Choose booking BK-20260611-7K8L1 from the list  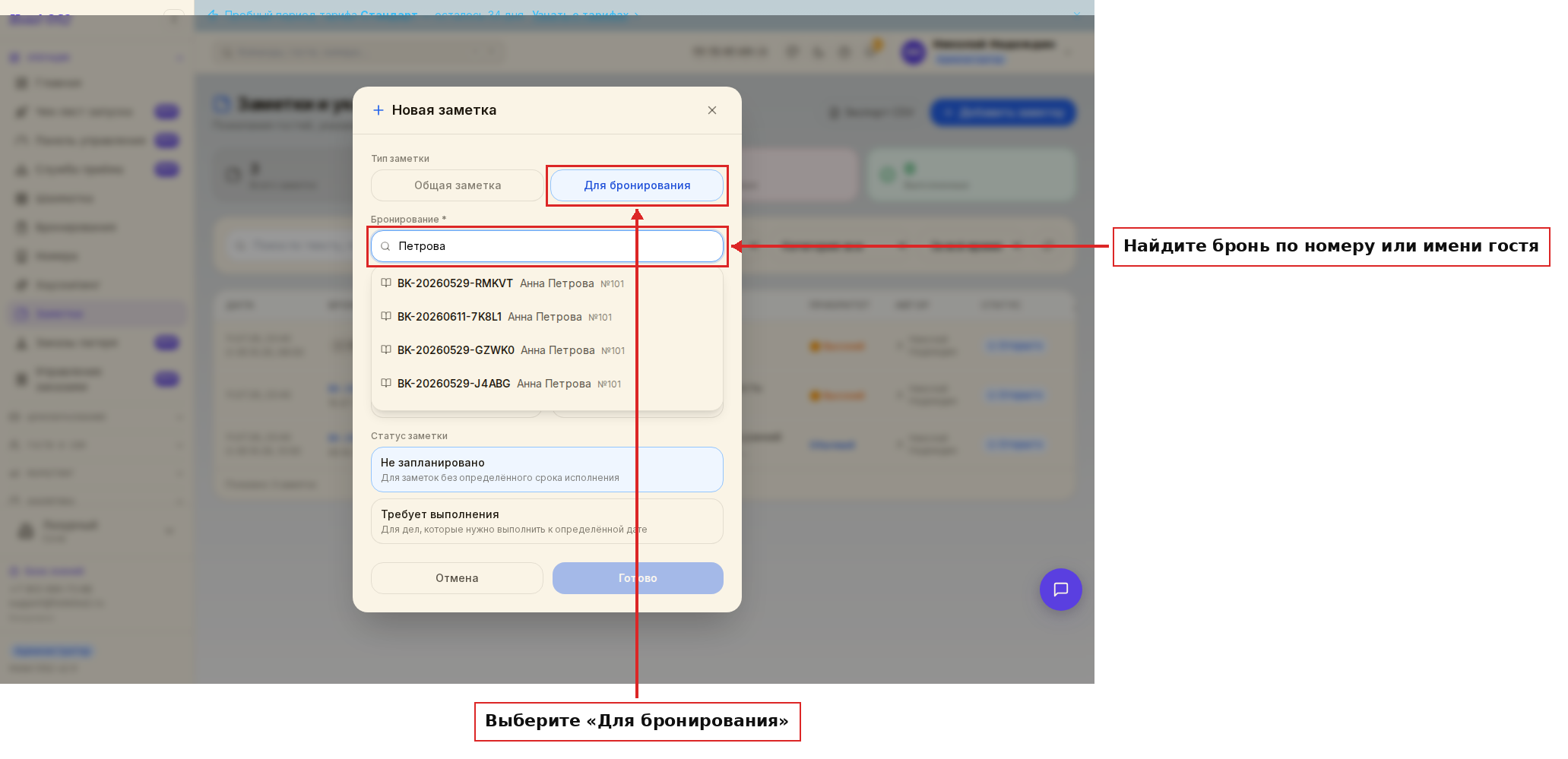[547, 317]
